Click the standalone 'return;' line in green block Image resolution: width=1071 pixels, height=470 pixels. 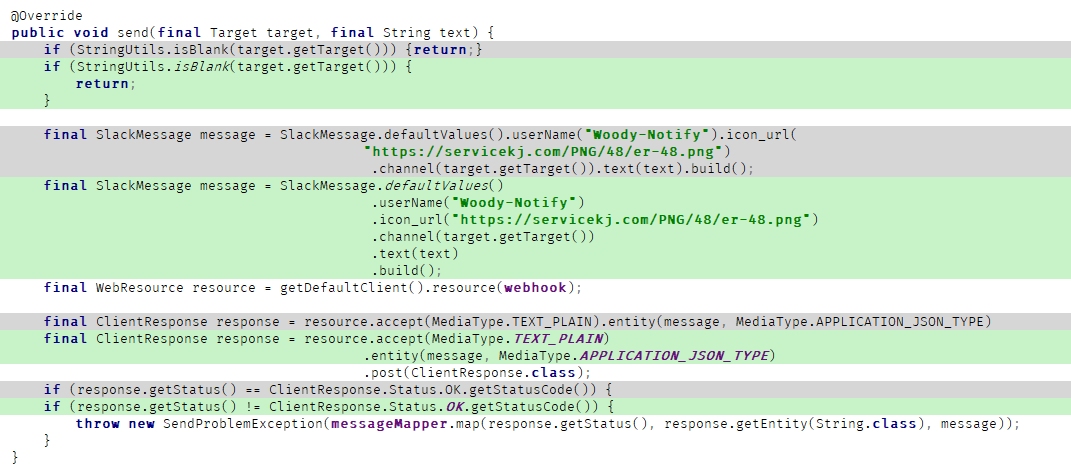(106, 84)
